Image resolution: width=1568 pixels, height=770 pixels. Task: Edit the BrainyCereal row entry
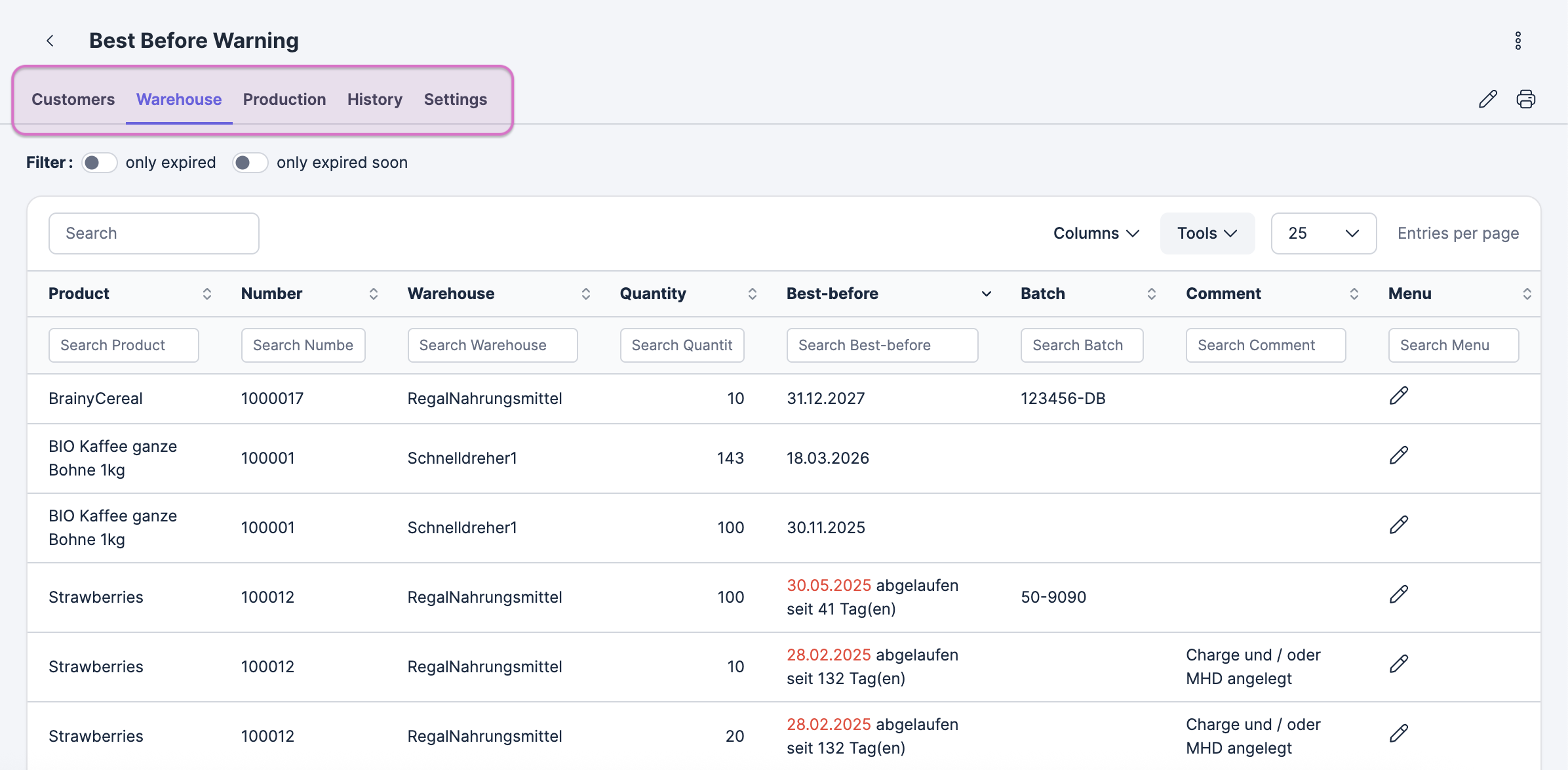tap(1398, 395)
